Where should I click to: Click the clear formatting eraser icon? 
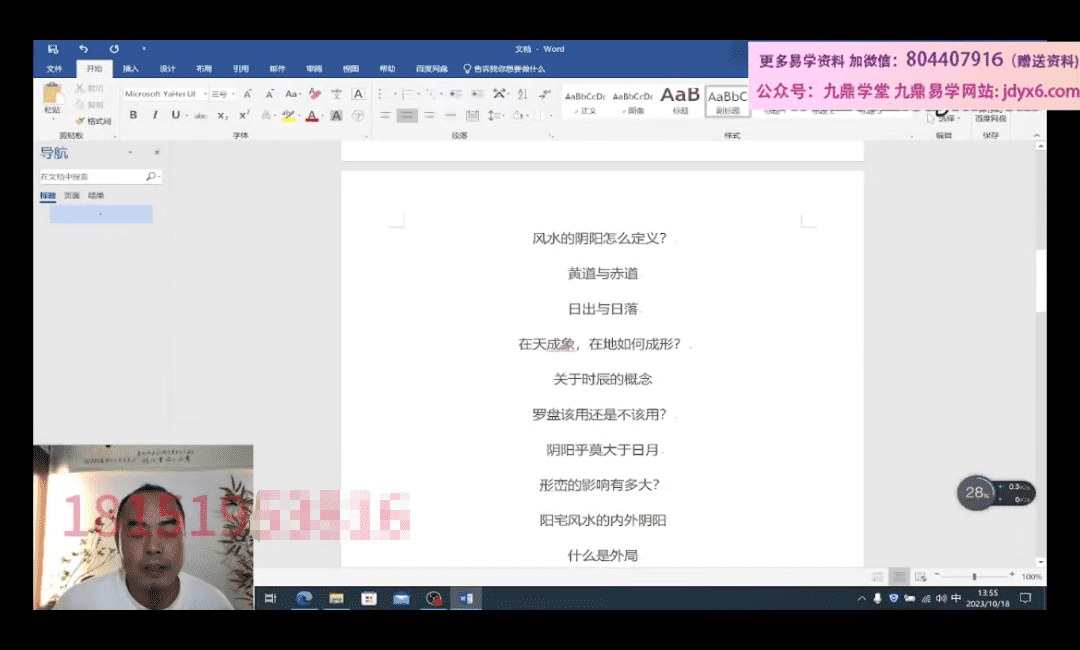[314, 94]
